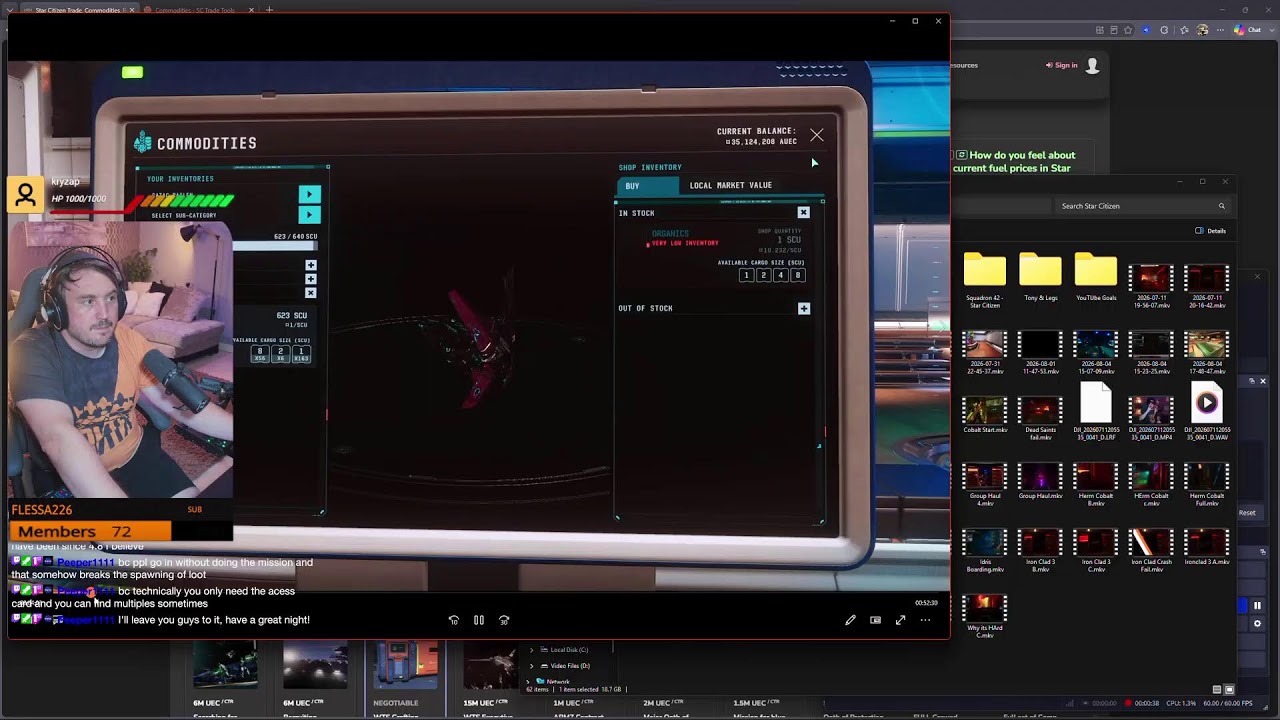Screen dimensions: 1280x720
Task: Select the Ironclad 3 A.mkv file
Action: coord(1207,548)
